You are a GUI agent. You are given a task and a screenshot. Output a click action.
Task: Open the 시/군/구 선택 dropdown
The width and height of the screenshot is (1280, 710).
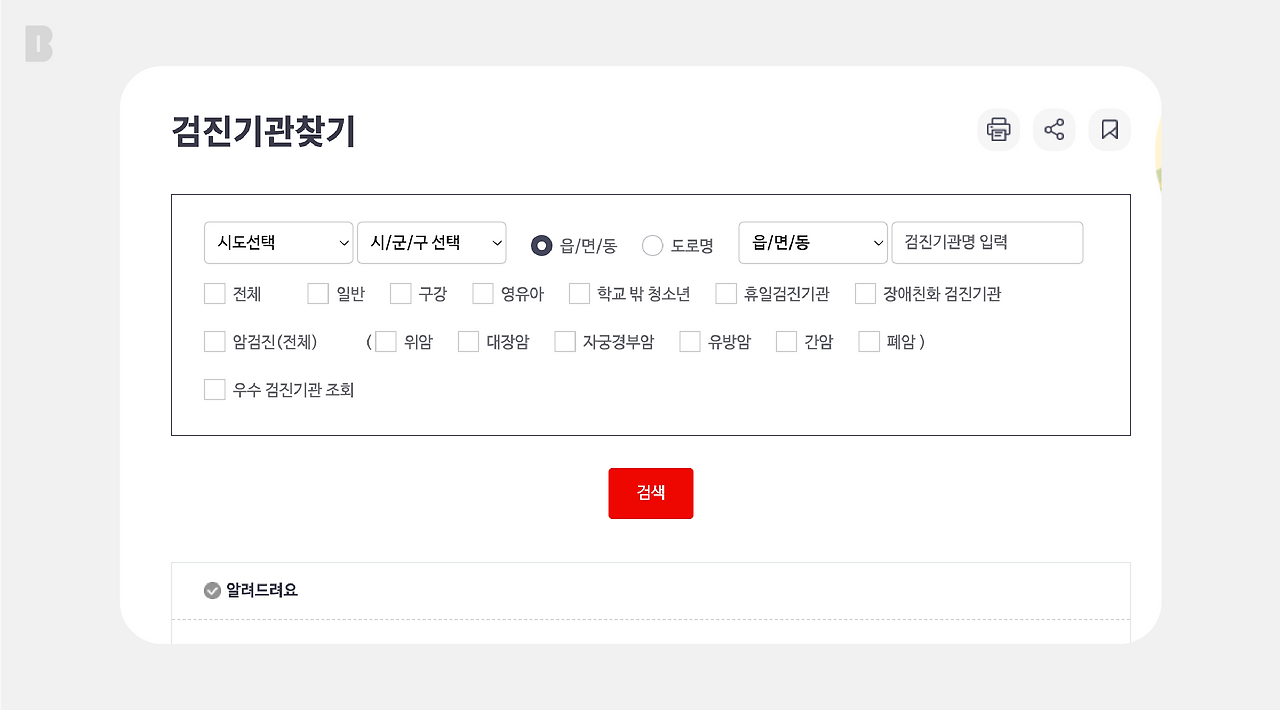[431, 242]
